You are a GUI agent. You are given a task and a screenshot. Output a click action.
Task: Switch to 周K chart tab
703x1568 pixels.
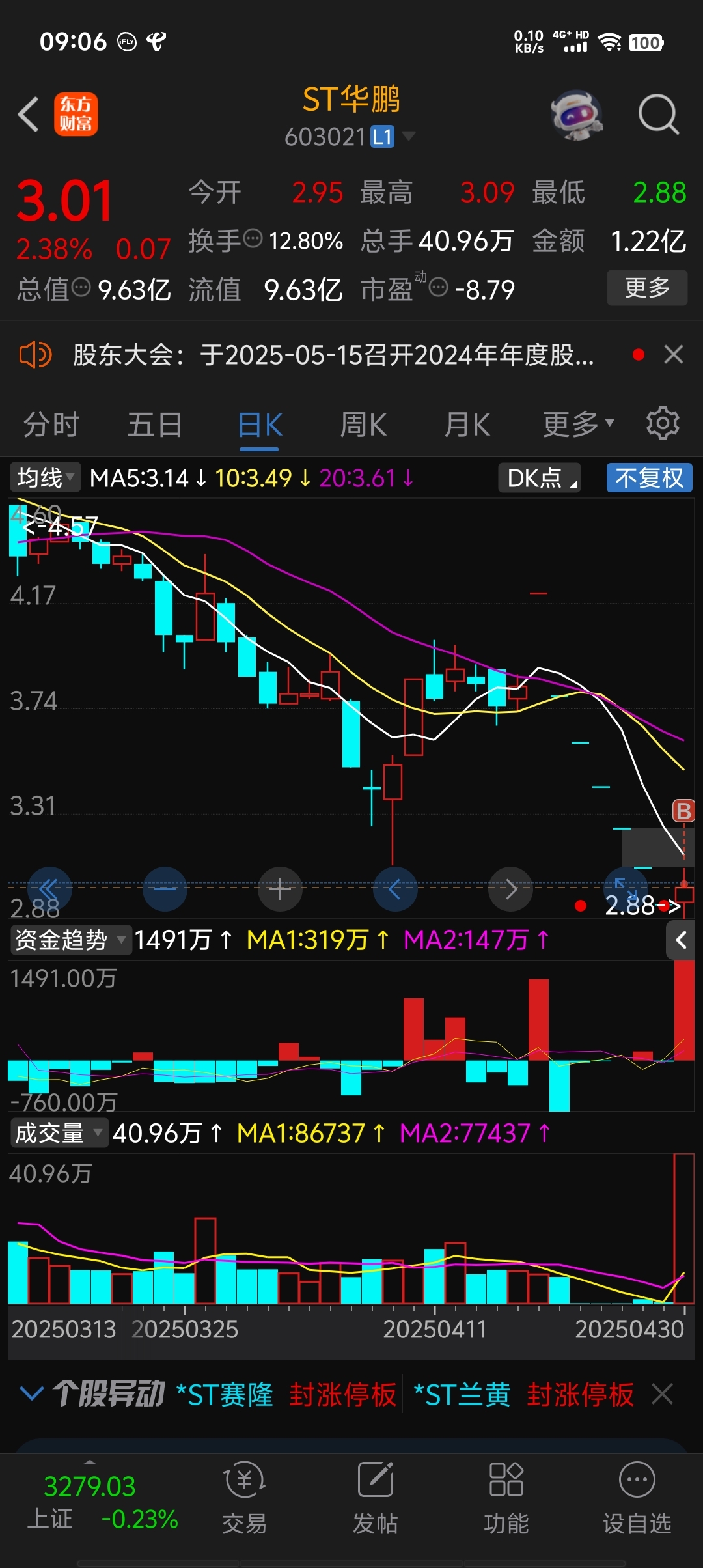[x=363, y=425]
